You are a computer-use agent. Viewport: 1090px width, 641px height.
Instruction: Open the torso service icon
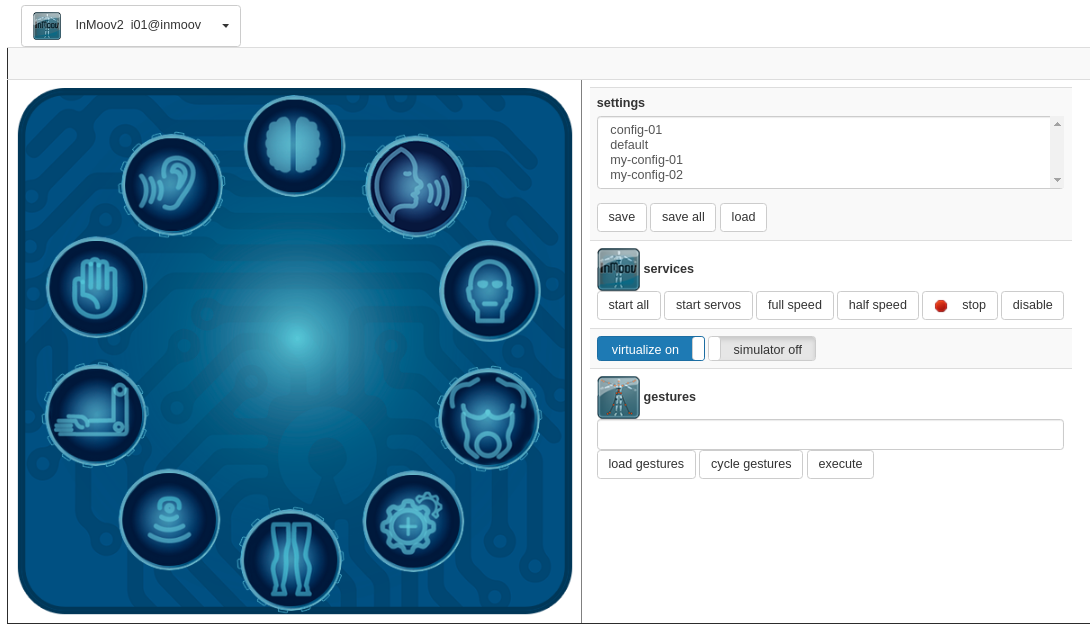point(489,419)
